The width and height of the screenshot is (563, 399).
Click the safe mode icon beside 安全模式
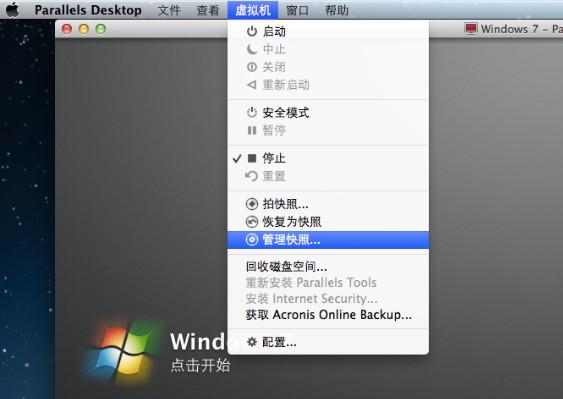[252, 112]
